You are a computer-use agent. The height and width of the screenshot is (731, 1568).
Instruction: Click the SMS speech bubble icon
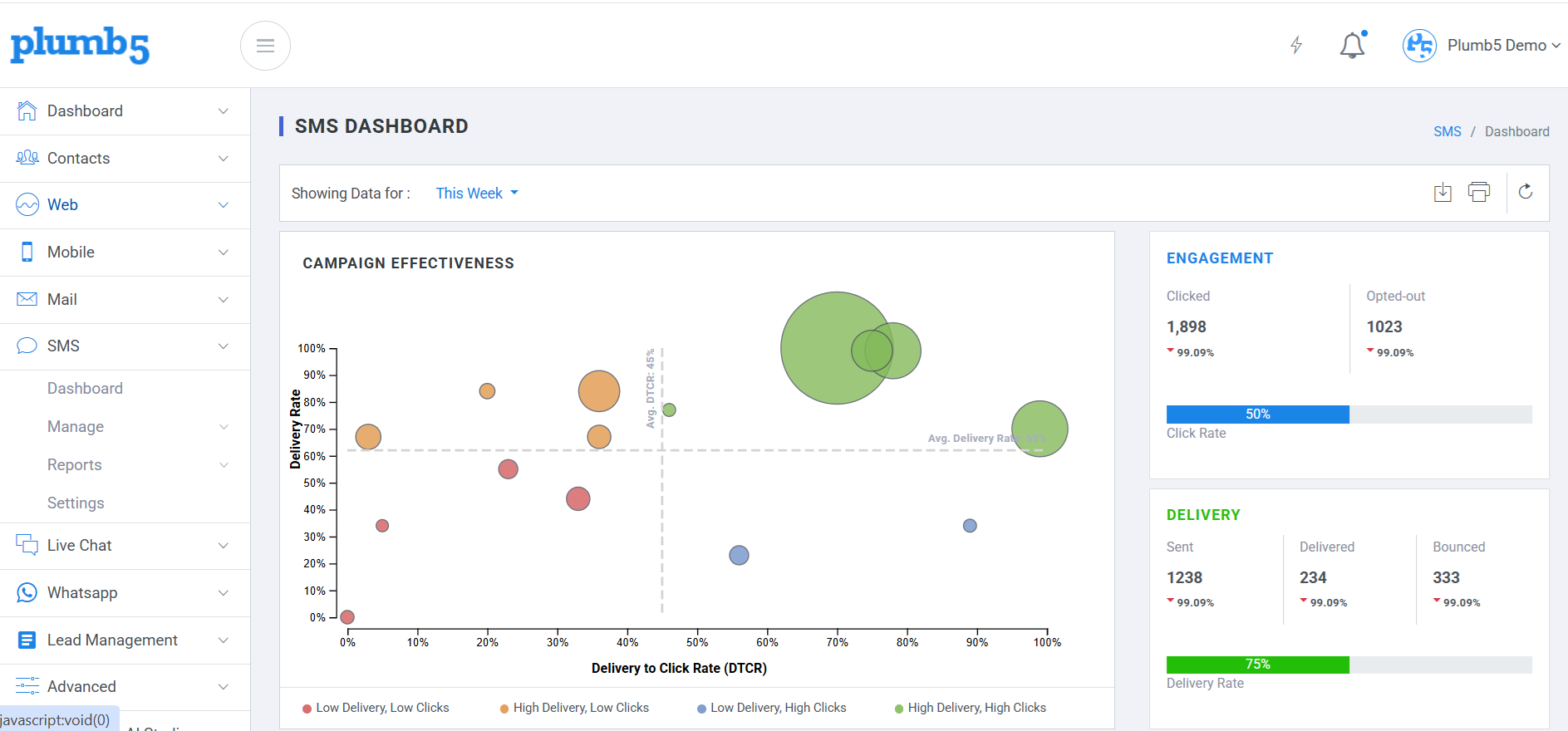(27, 346)
